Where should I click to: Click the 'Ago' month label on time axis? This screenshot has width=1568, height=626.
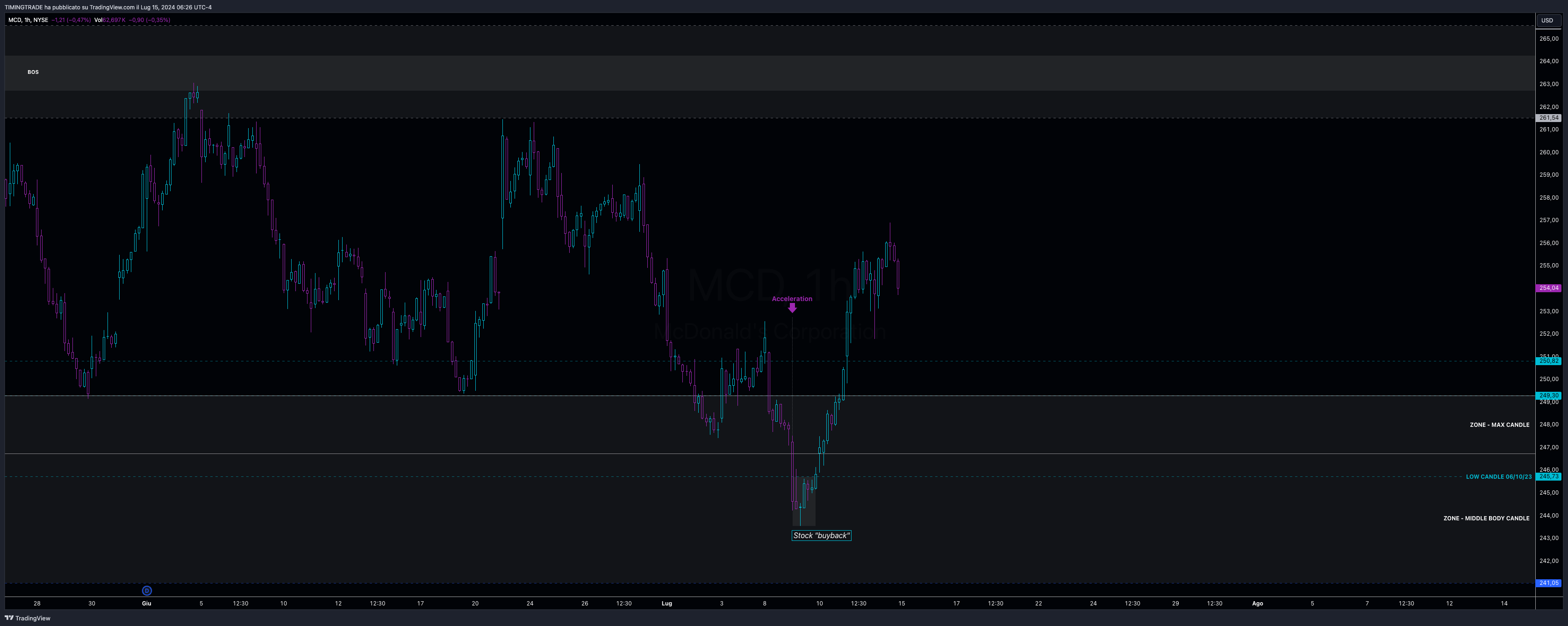(1257, 604)
